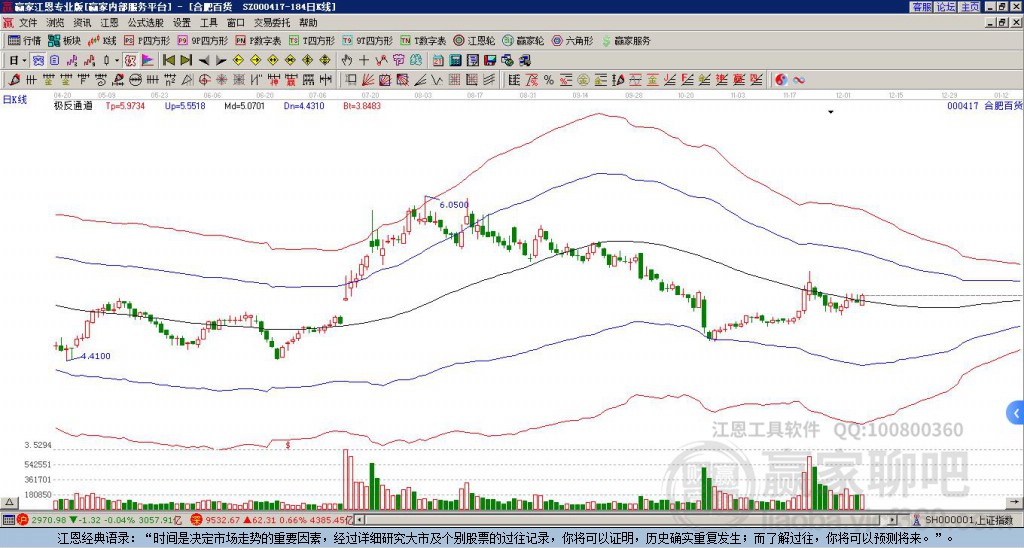The image size is (1024, 548).
Task: Open the 赢家轮 wheel tool
Action: tap(523, 40)
